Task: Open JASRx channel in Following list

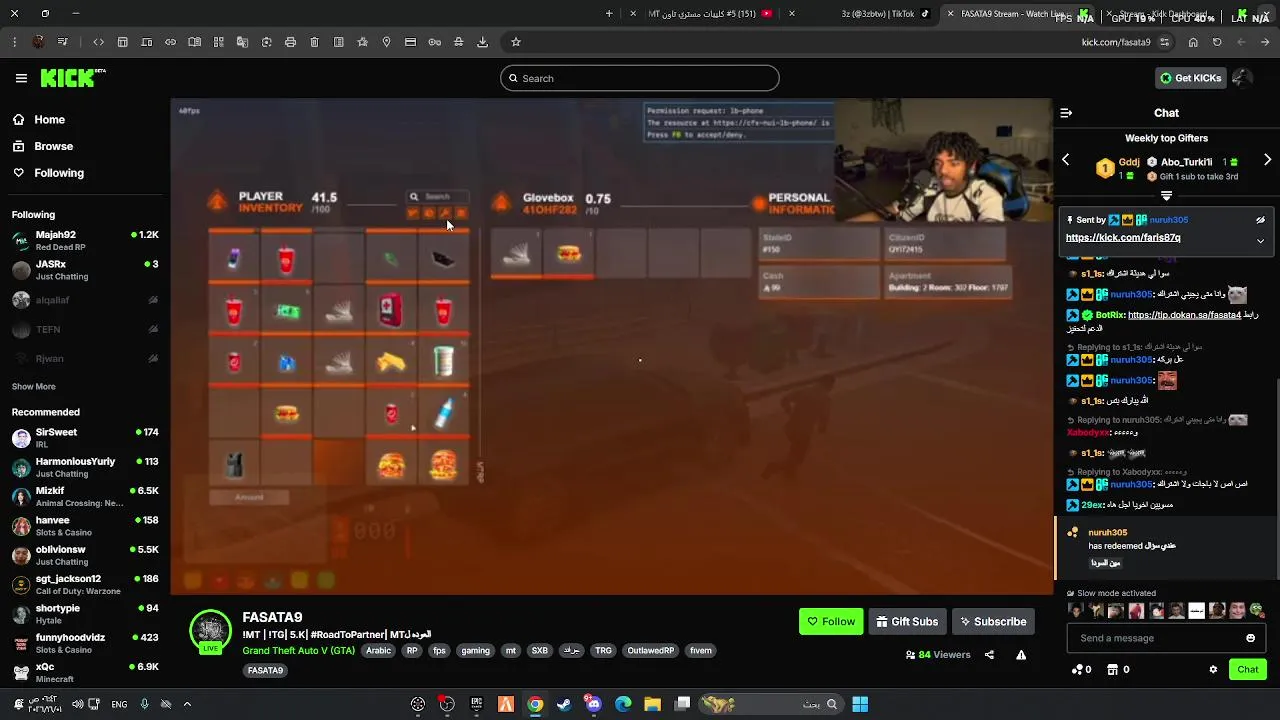Action: 84,270
